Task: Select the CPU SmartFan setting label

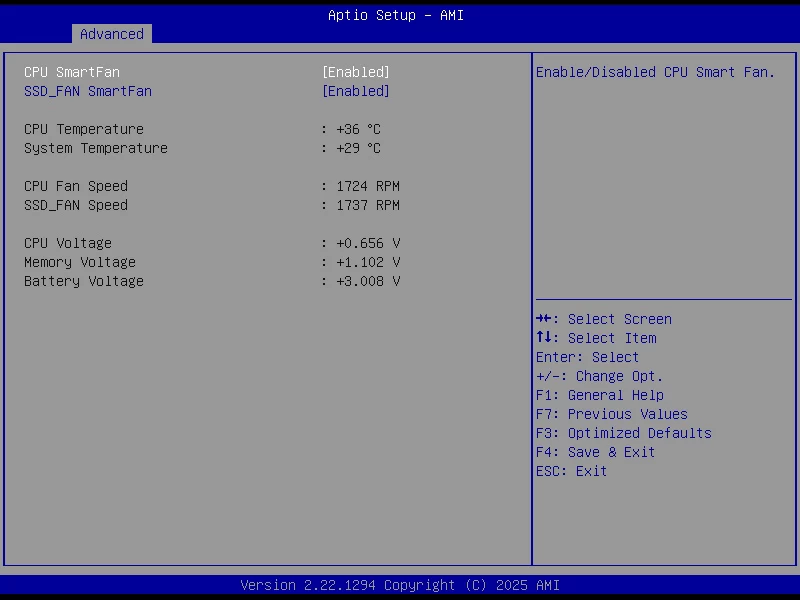Action: [71, 72]
